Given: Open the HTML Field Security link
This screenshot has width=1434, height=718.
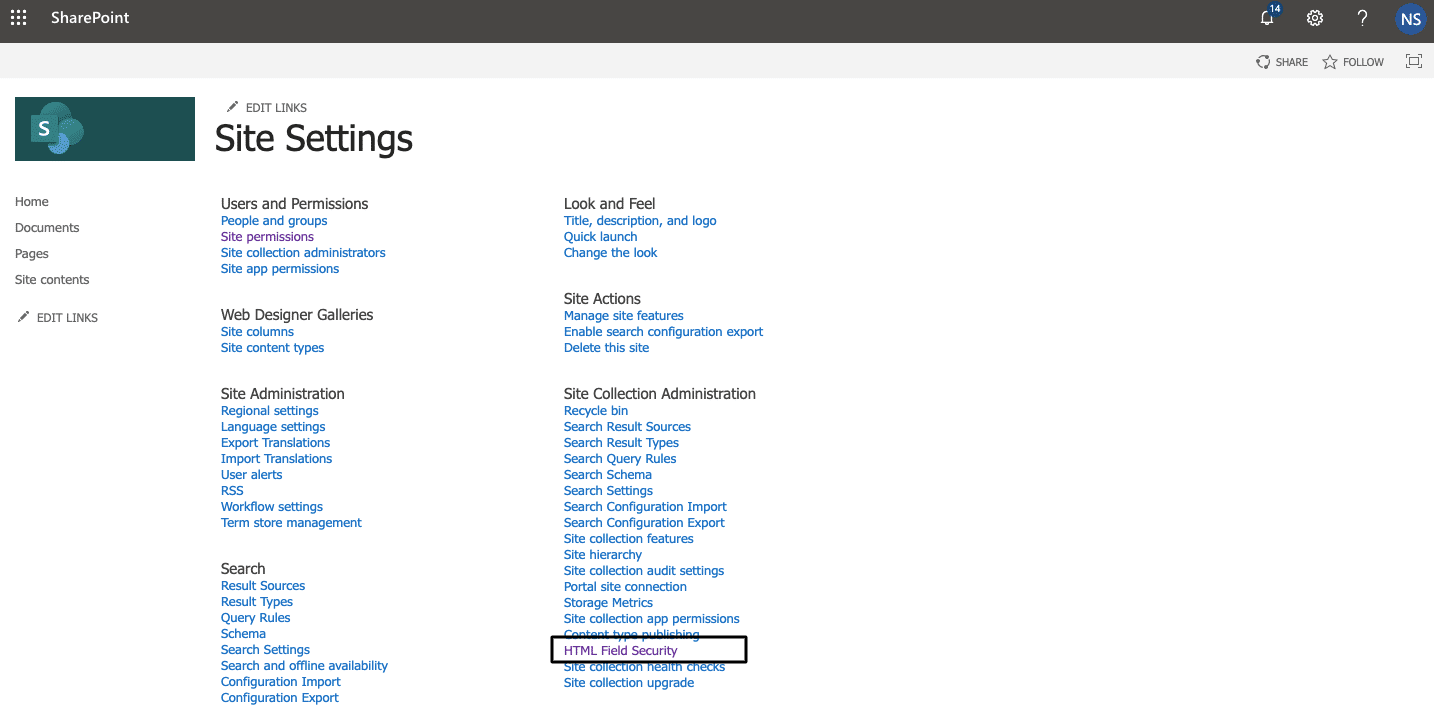Looking at the screenshot, I should pyautogui.click(x=620, y=651).
